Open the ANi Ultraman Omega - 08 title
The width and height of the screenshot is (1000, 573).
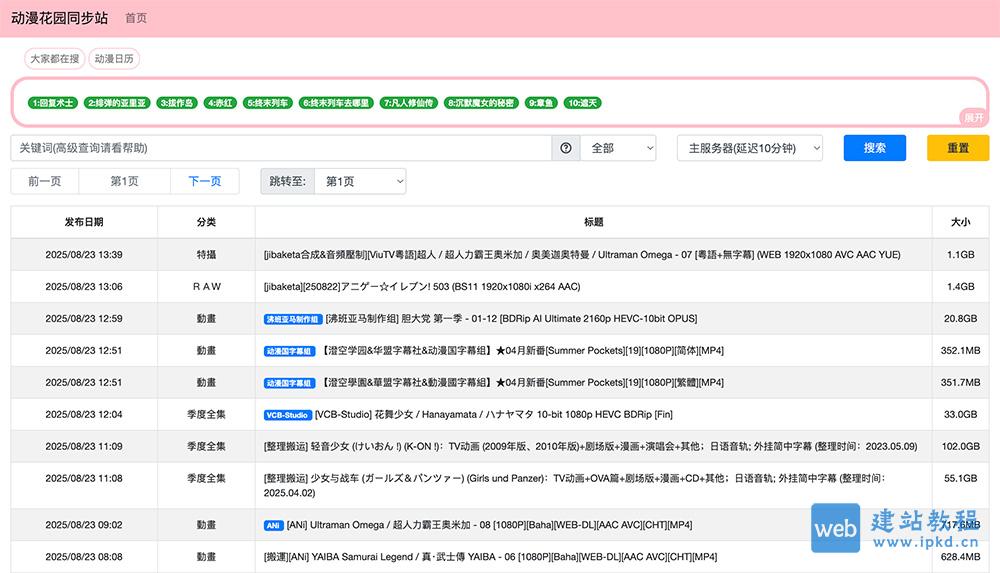tap(489, 525)
